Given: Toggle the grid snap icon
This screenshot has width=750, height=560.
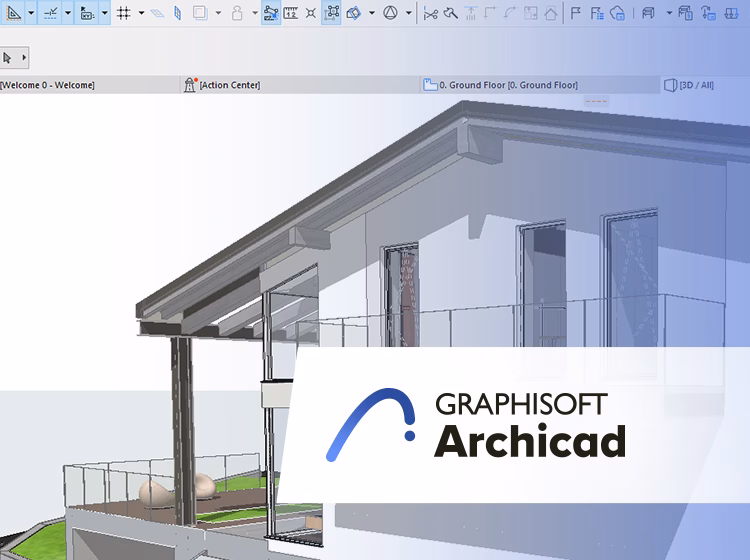Looking at the screenshot, I should pyautogui.click(x=123, y=13).
